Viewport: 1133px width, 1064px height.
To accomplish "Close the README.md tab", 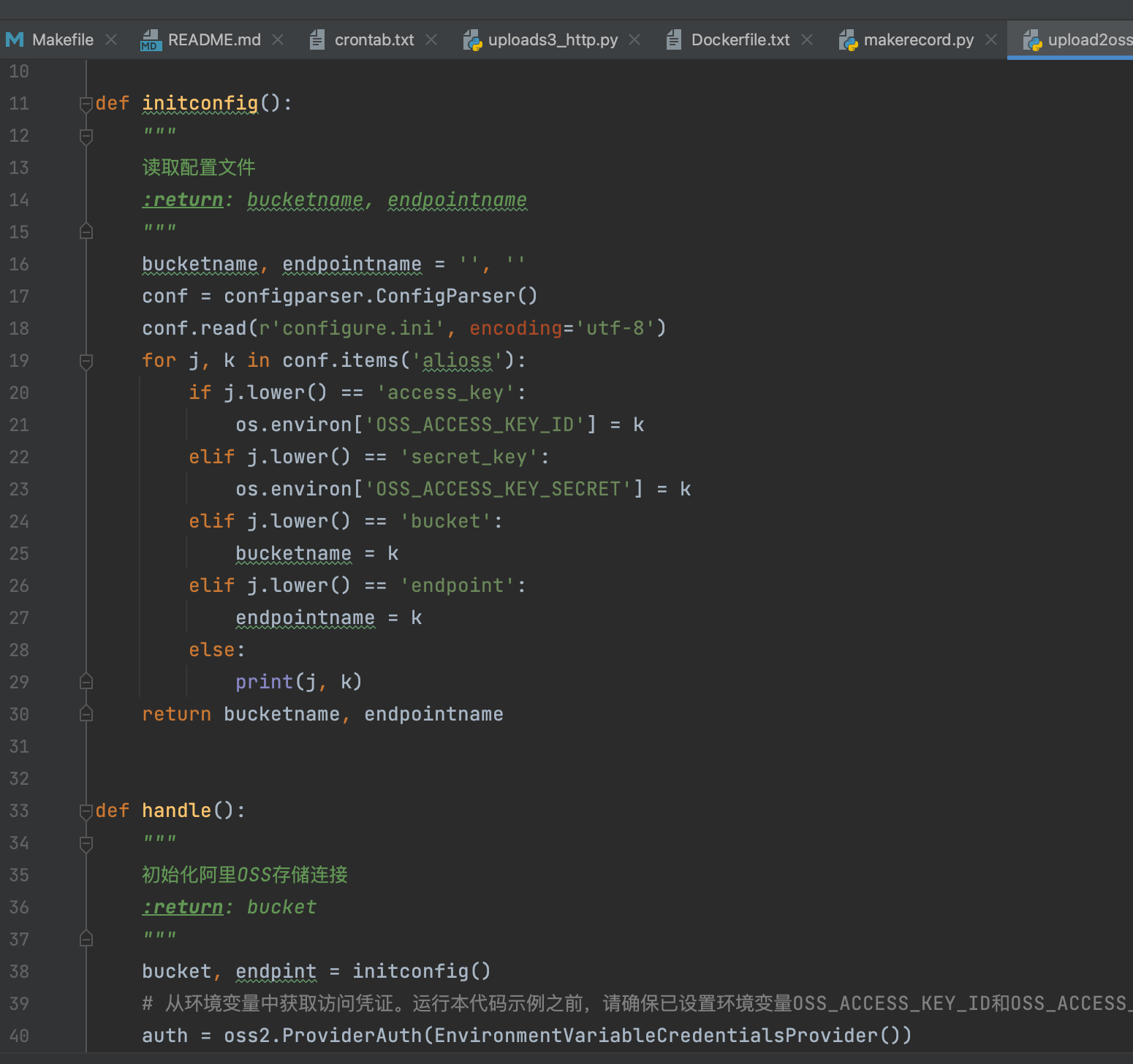I will [278, 39].
